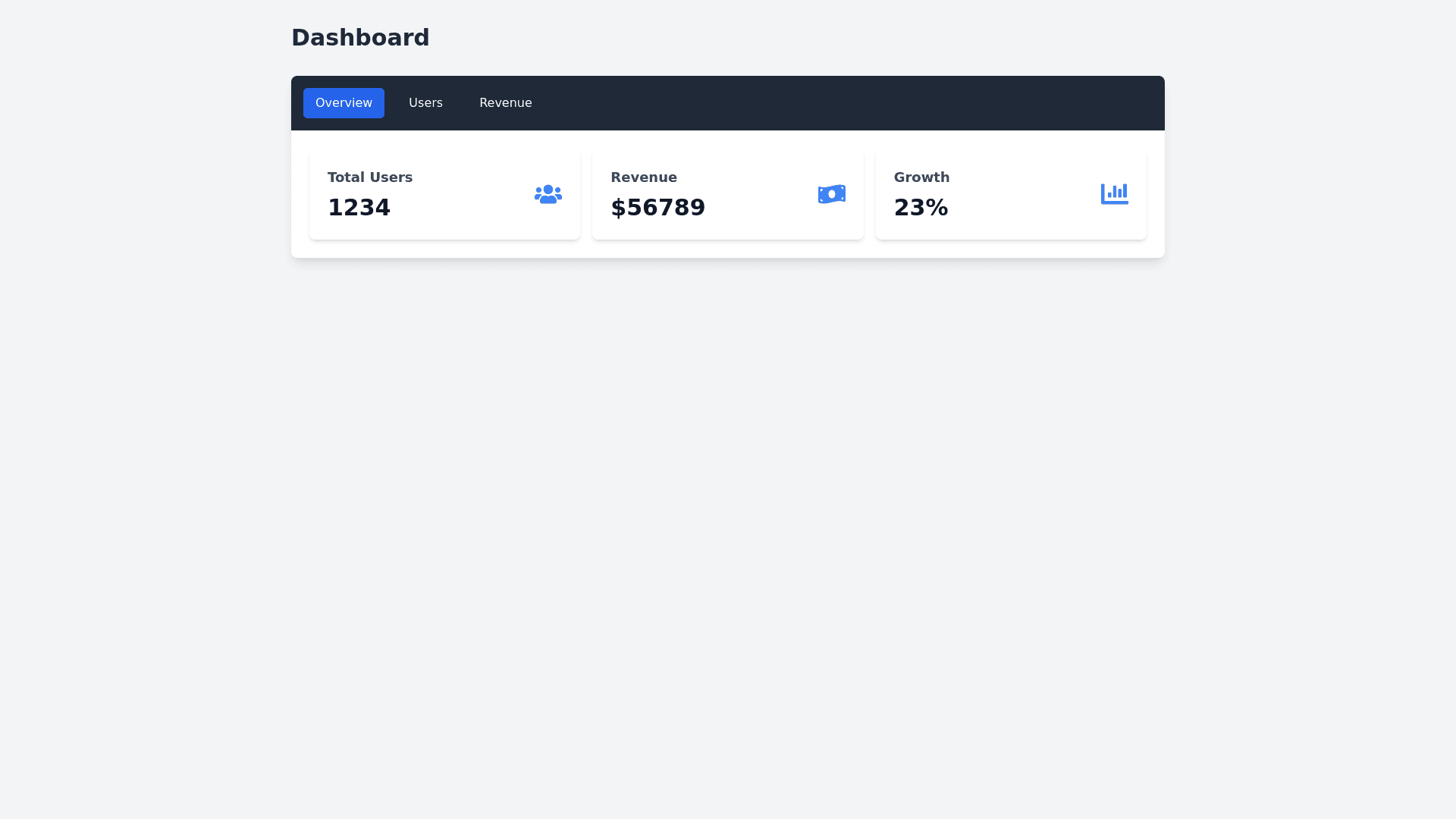
Task: Click the space between Users and Revenue tabs
Action: click(461, 103)
